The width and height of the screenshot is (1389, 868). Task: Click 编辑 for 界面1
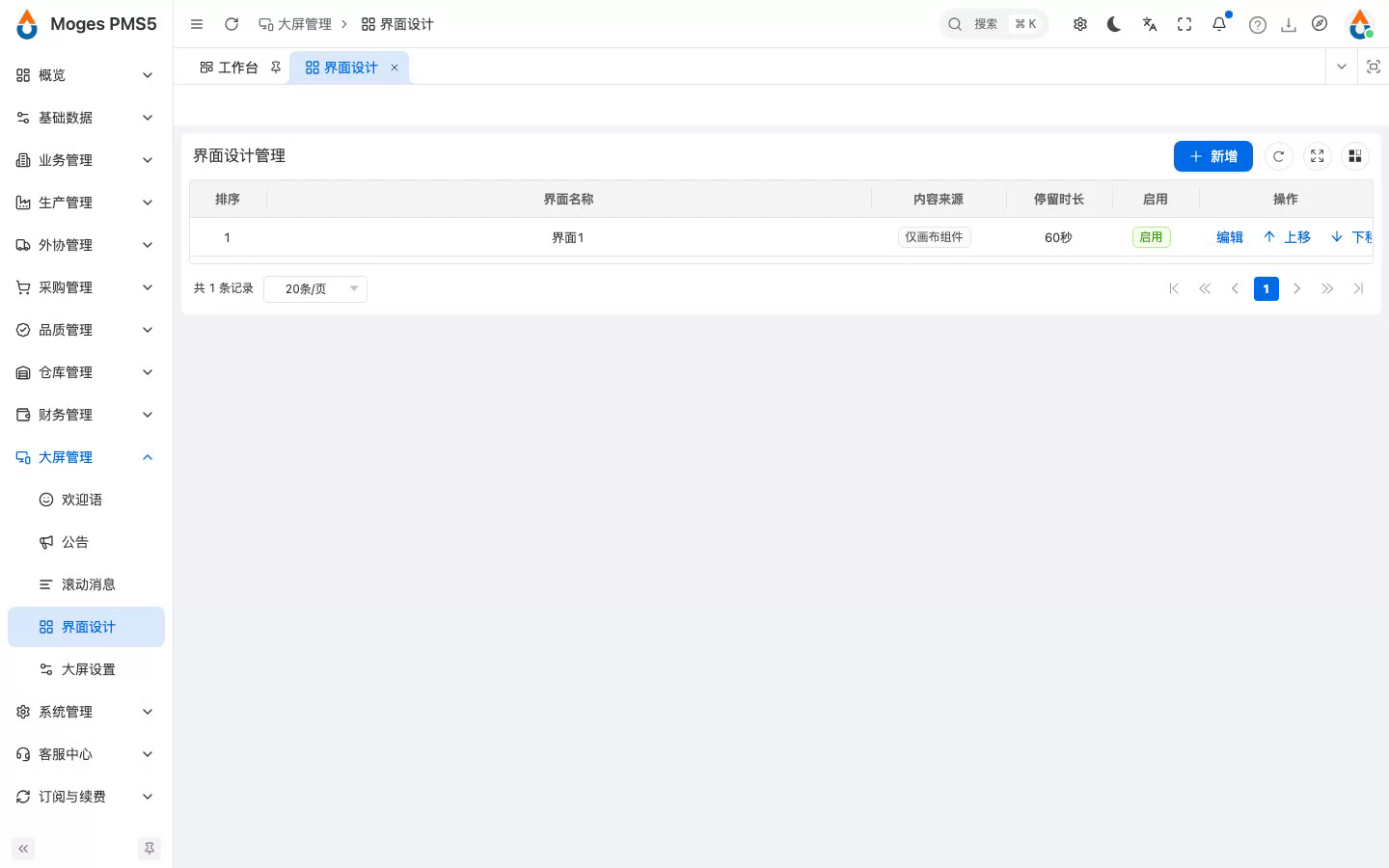[1230, 237]
